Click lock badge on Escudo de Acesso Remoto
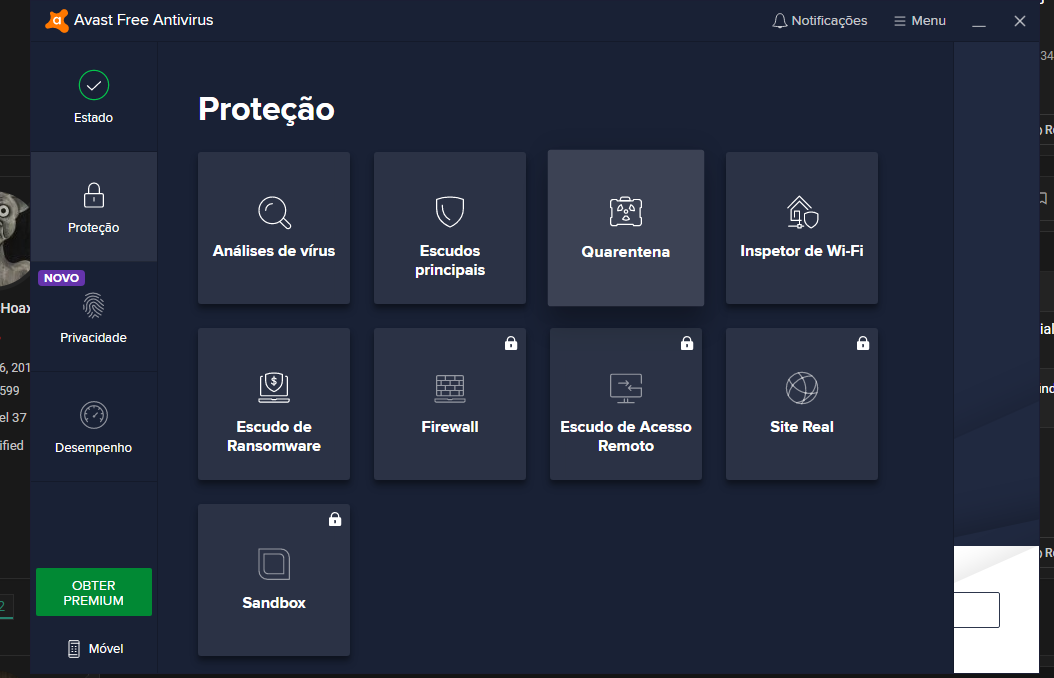 (687, 343)
